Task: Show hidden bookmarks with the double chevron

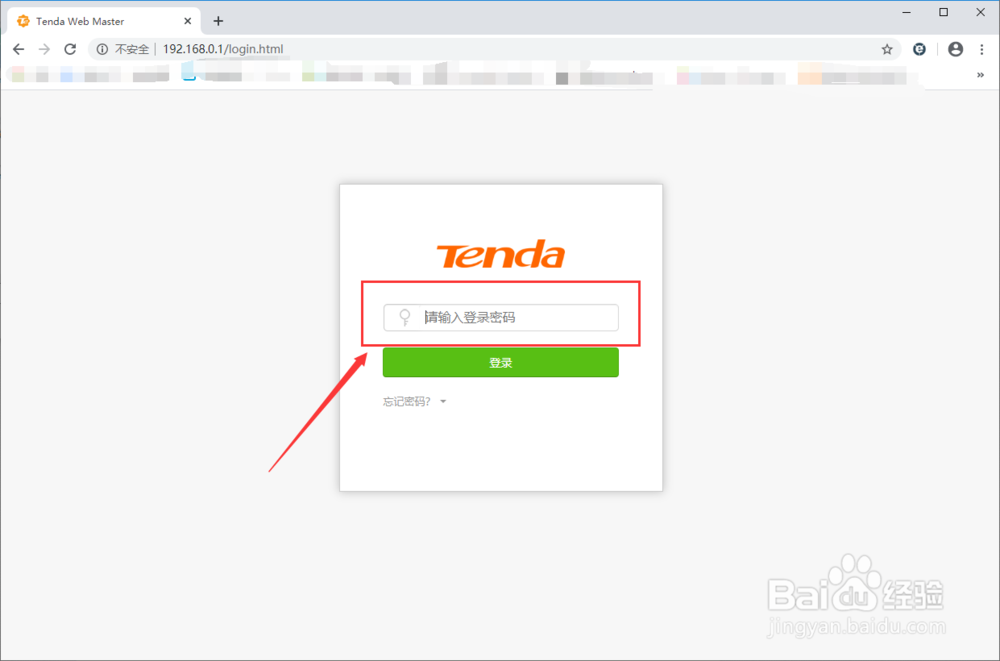Action: pyautogui.click(x=980, y=75)
